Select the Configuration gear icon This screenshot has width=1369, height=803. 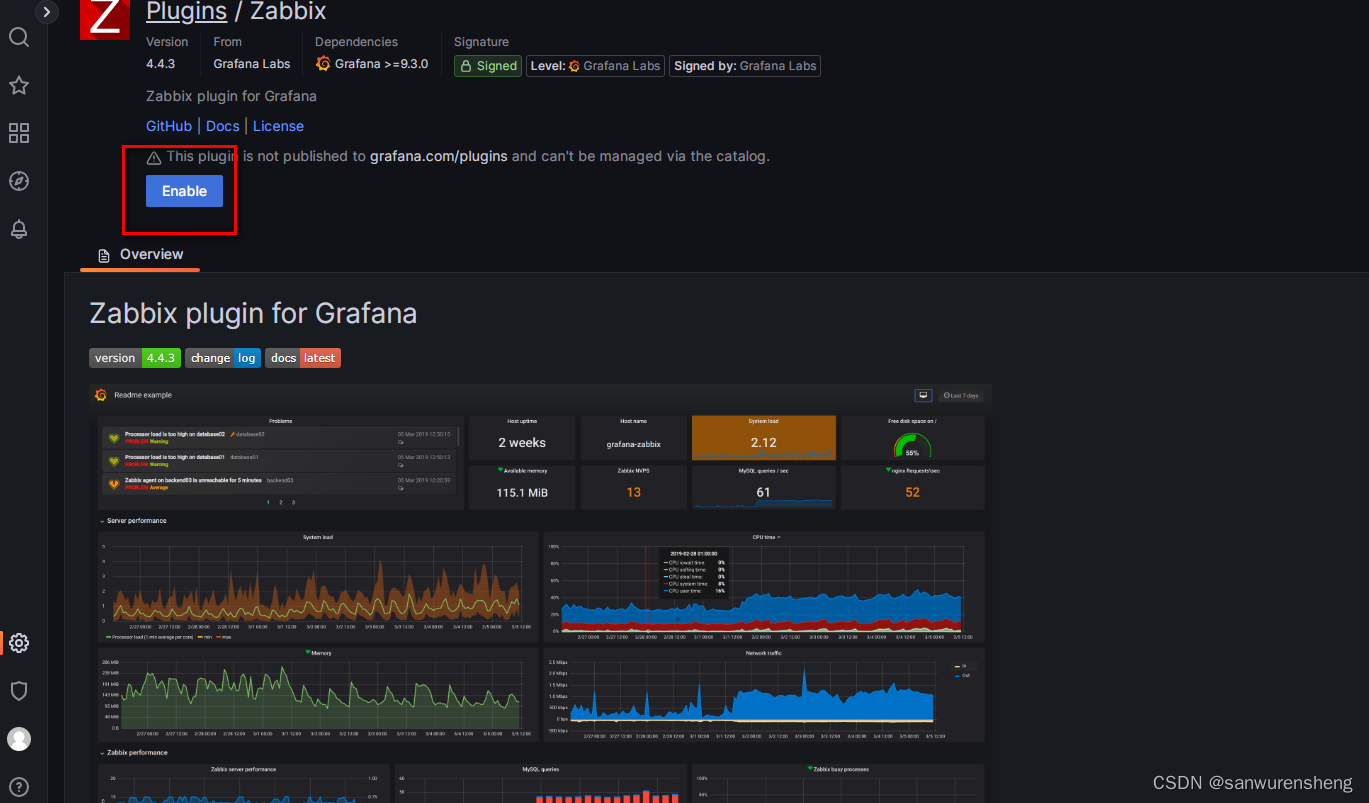click(x=18, y=643)
